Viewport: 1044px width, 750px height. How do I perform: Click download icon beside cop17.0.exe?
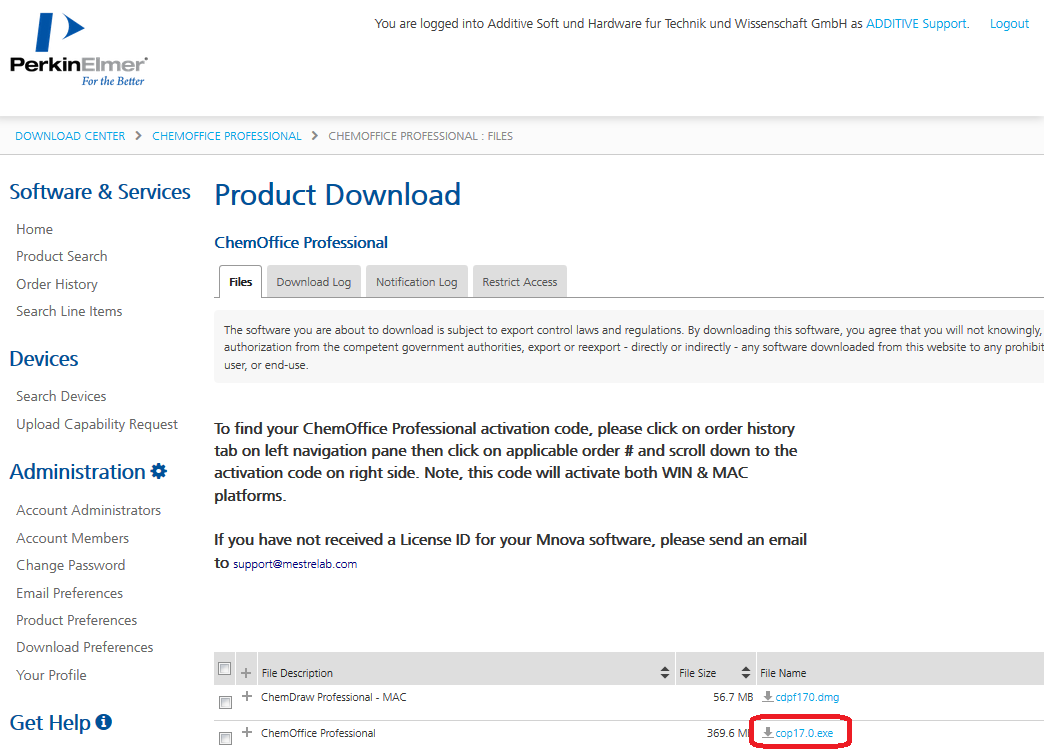(x=768, y=733)
